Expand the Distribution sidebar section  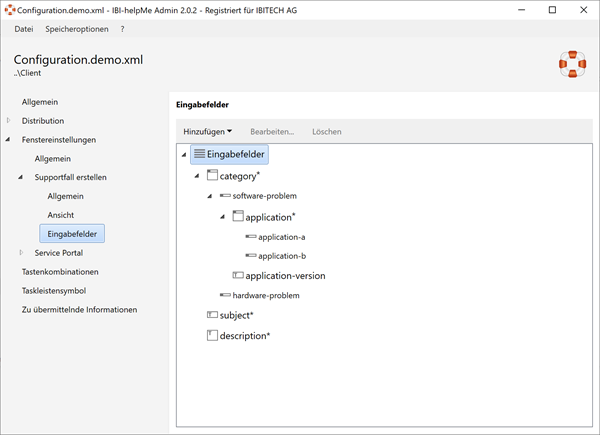pyautogui.click(x=8, y=121)
